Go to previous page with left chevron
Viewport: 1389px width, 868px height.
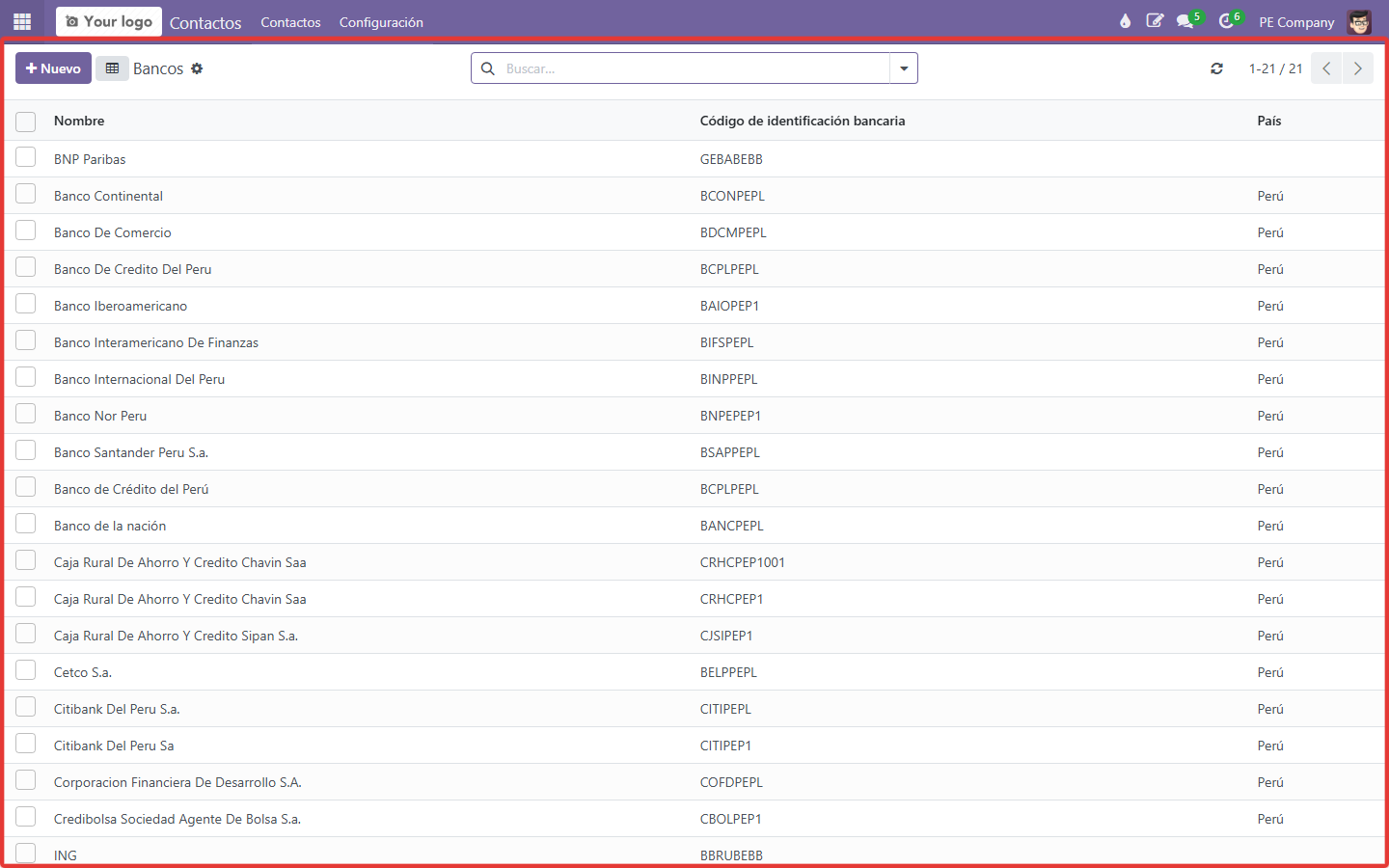coord(1326,68)
